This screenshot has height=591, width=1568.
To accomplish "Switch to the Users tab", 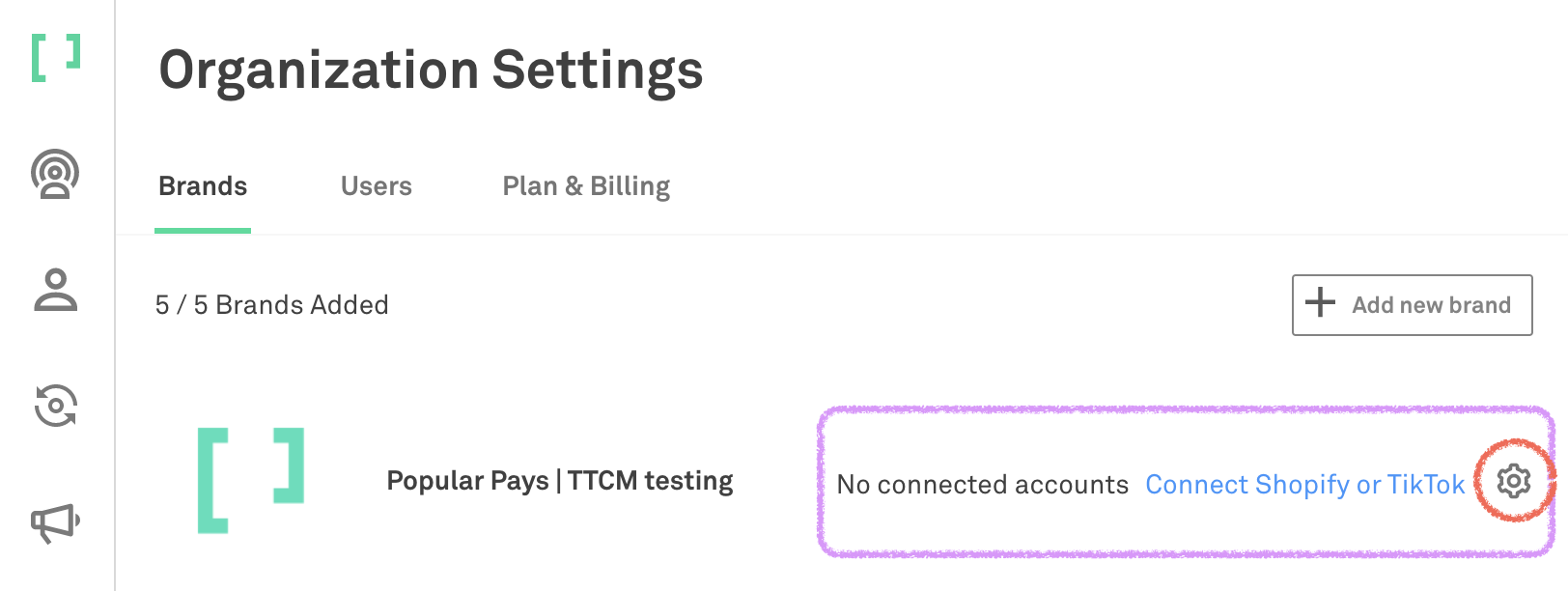I will (376, 185).
